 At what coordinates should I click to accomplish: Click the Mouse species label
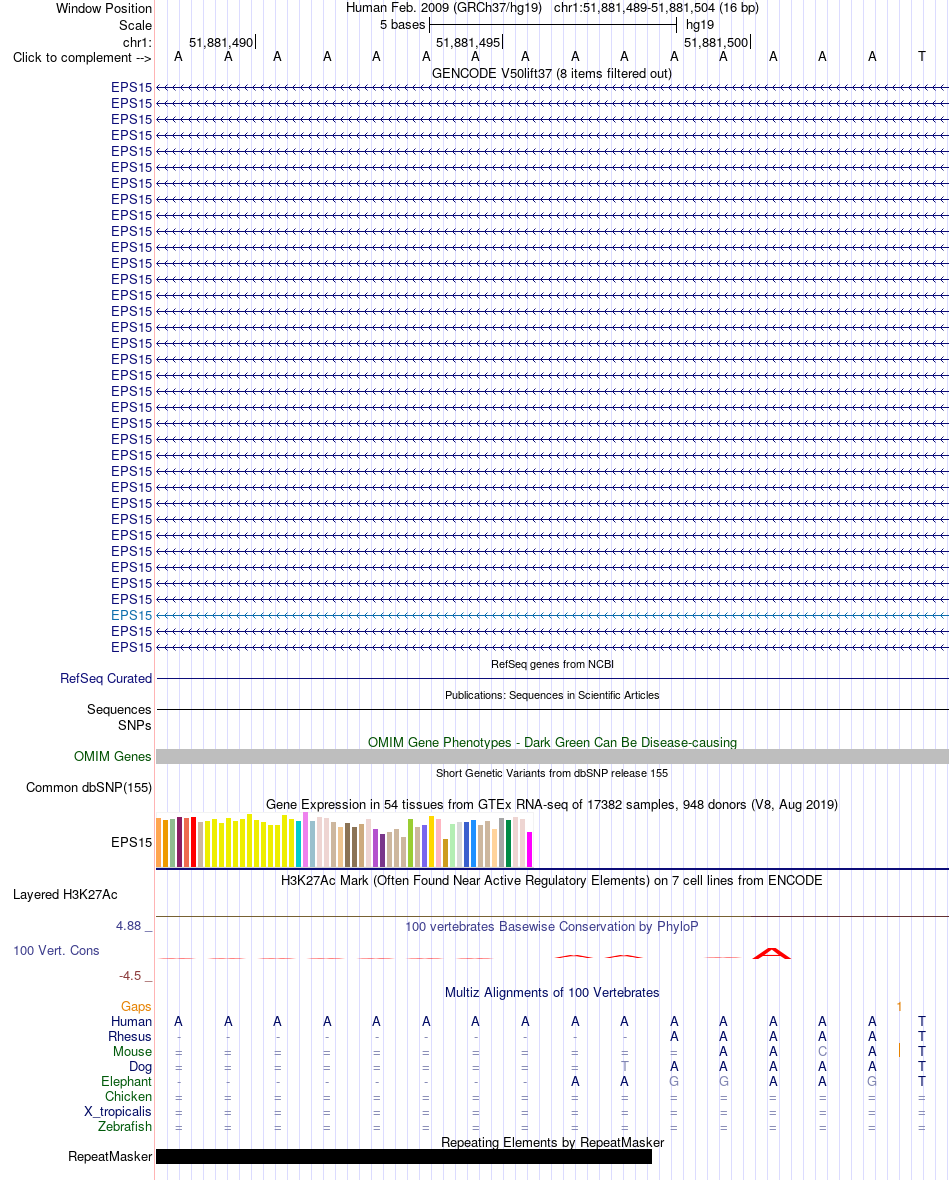pyautogui.click(x=132, y=1051)
